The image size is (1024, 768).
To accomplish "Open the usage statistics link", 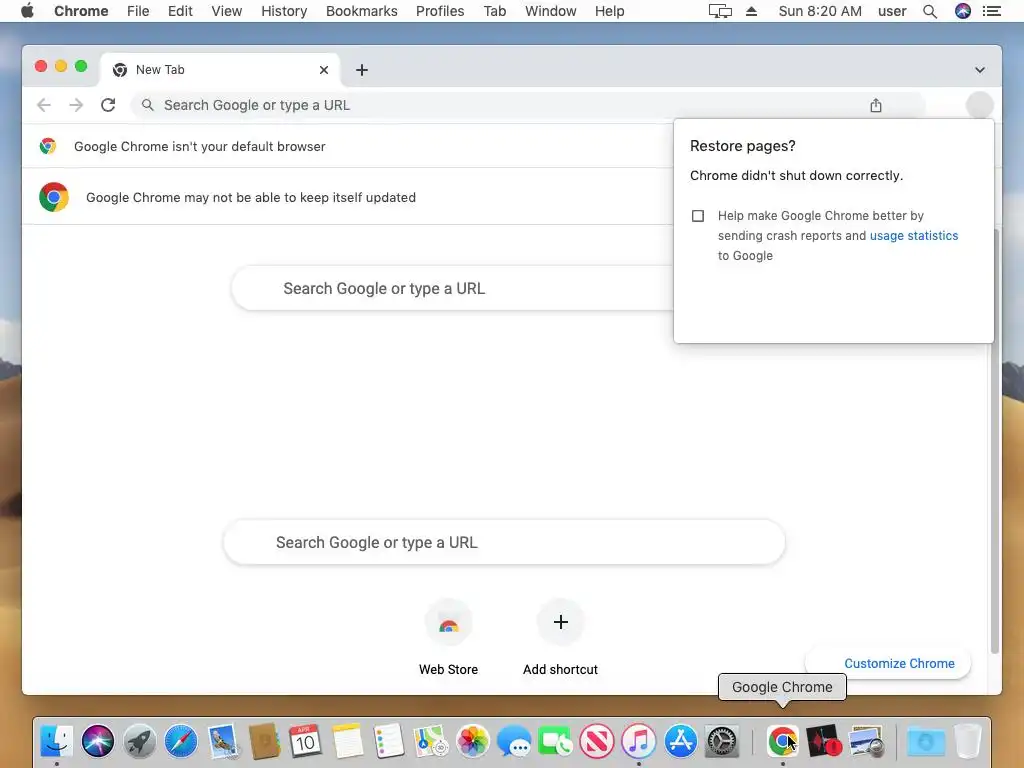I will pos(914,236).
